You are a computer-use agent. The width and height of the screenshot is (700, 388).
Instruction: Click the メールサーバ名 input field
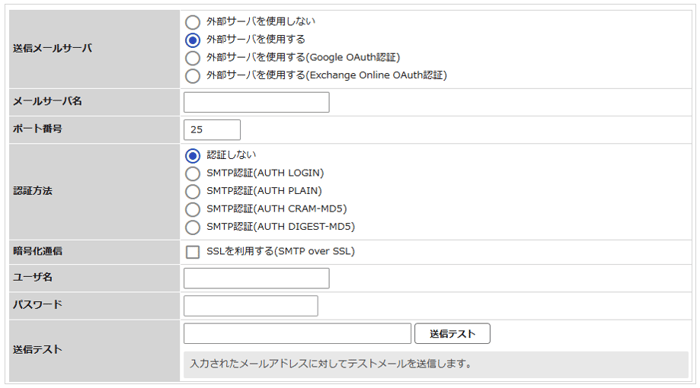(x=256, y=102)
